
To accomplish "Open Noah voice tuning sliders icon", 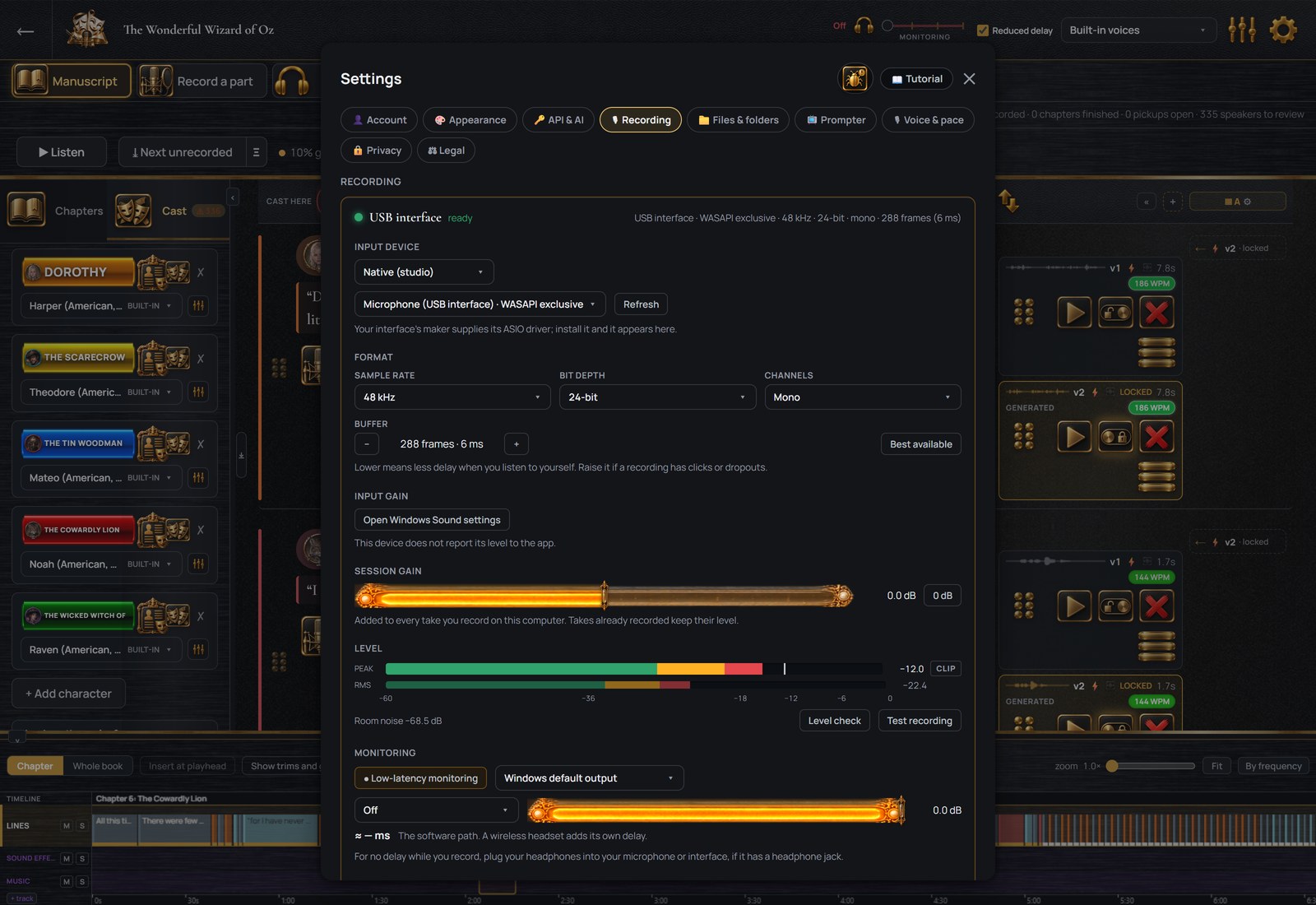I will 198,564.
